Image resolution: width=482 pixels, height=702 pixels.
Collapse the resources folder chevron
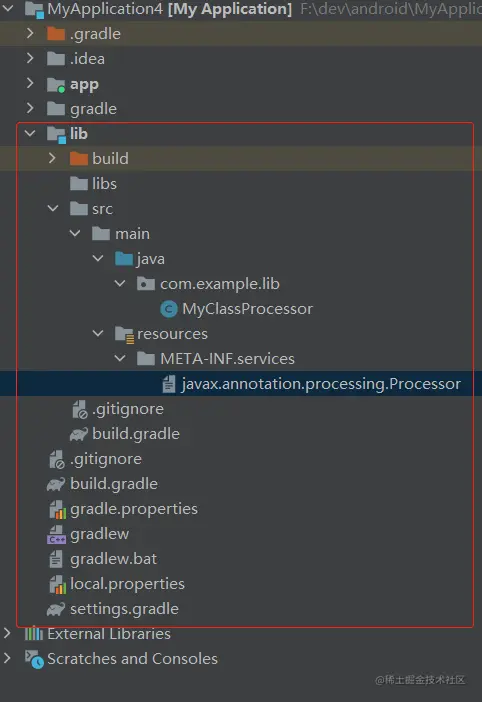(98, 334)
